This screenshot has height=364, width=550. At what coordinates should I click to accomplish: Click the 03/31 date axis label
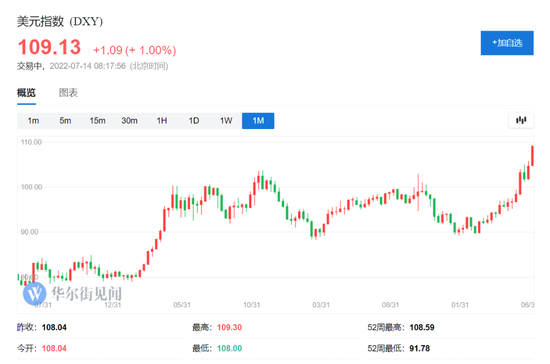[x=321, y=305]
